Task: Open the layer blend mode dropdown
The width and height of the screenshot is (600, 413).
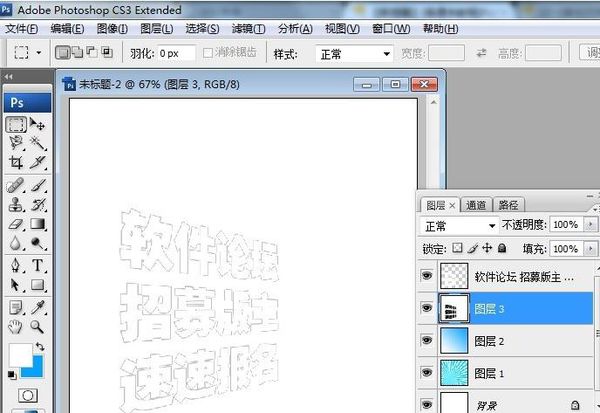Action: click(x=460, y=226)
